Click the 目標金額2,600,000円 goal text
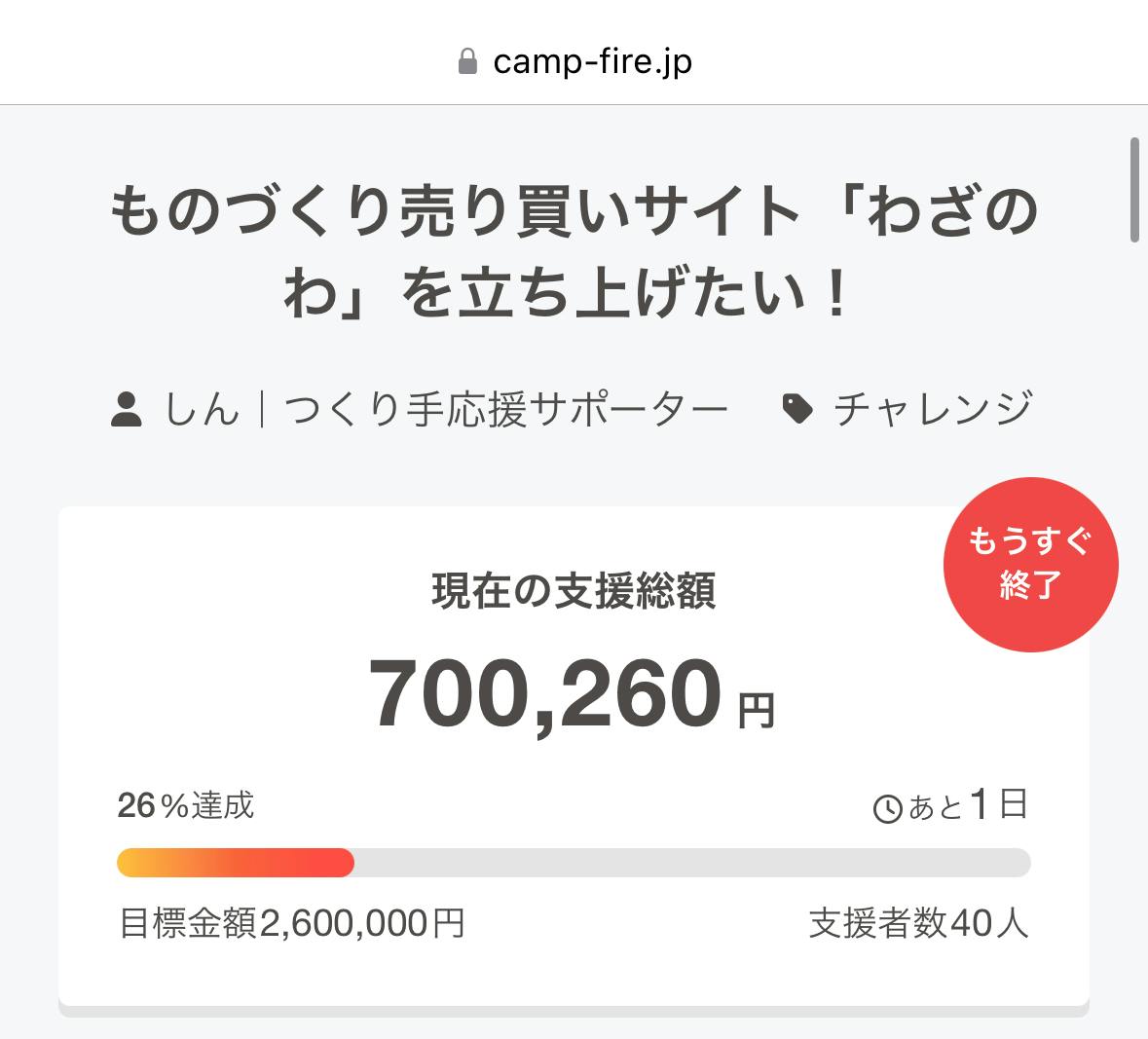 (x=291, y=922)
